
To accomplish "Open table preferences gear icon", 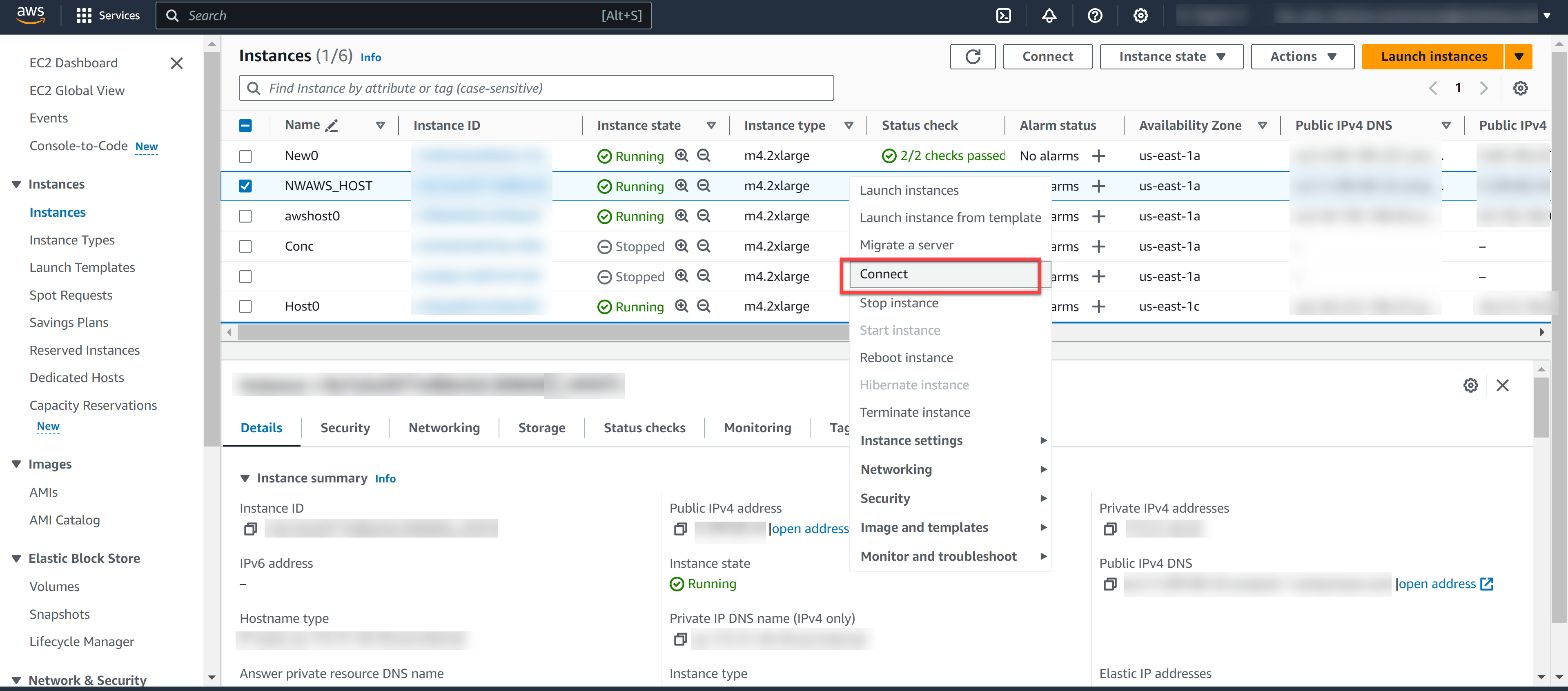I will (x=1520, y=88).
